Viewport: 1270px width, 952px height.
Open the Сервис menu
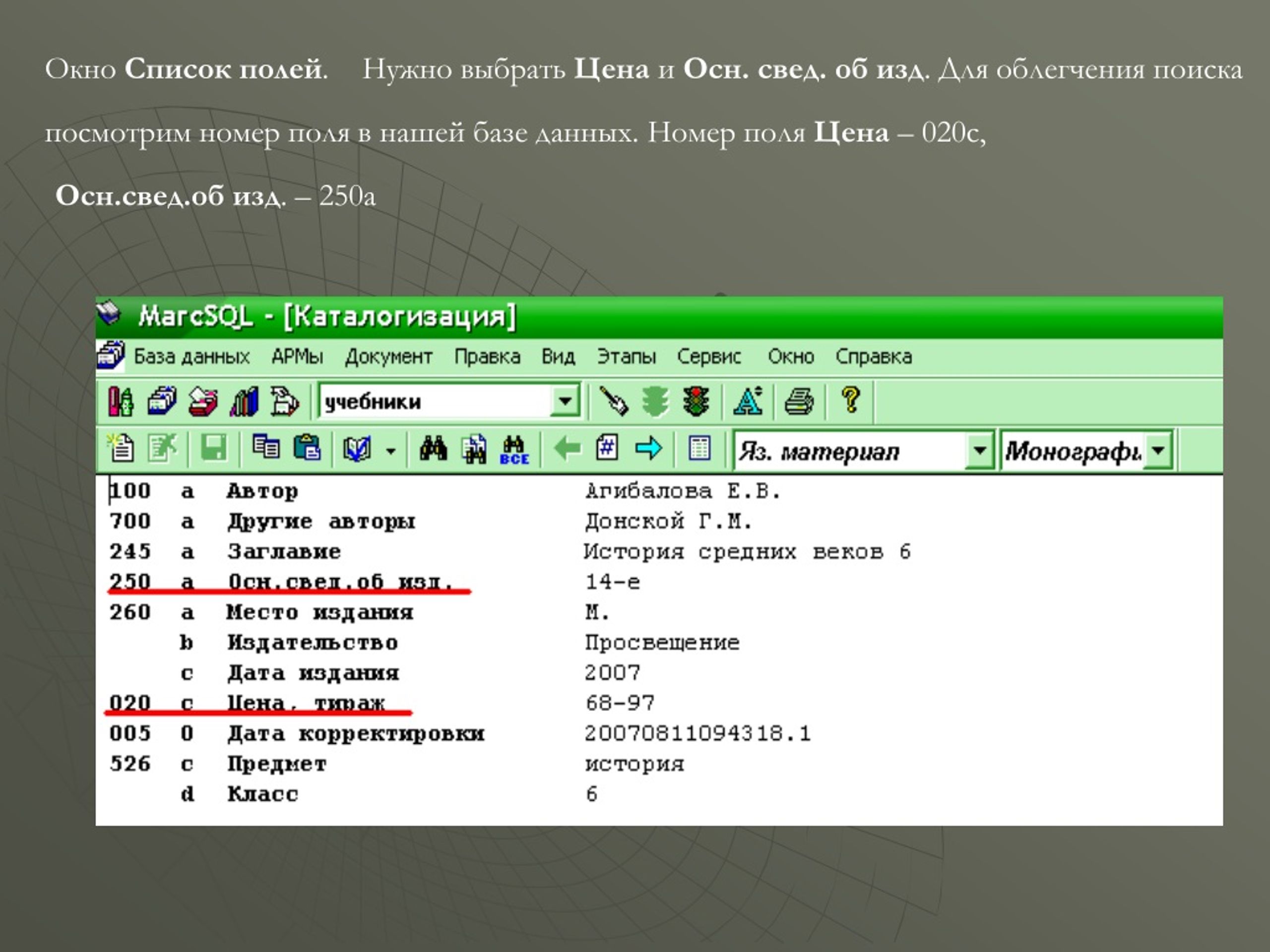point(709,357)
